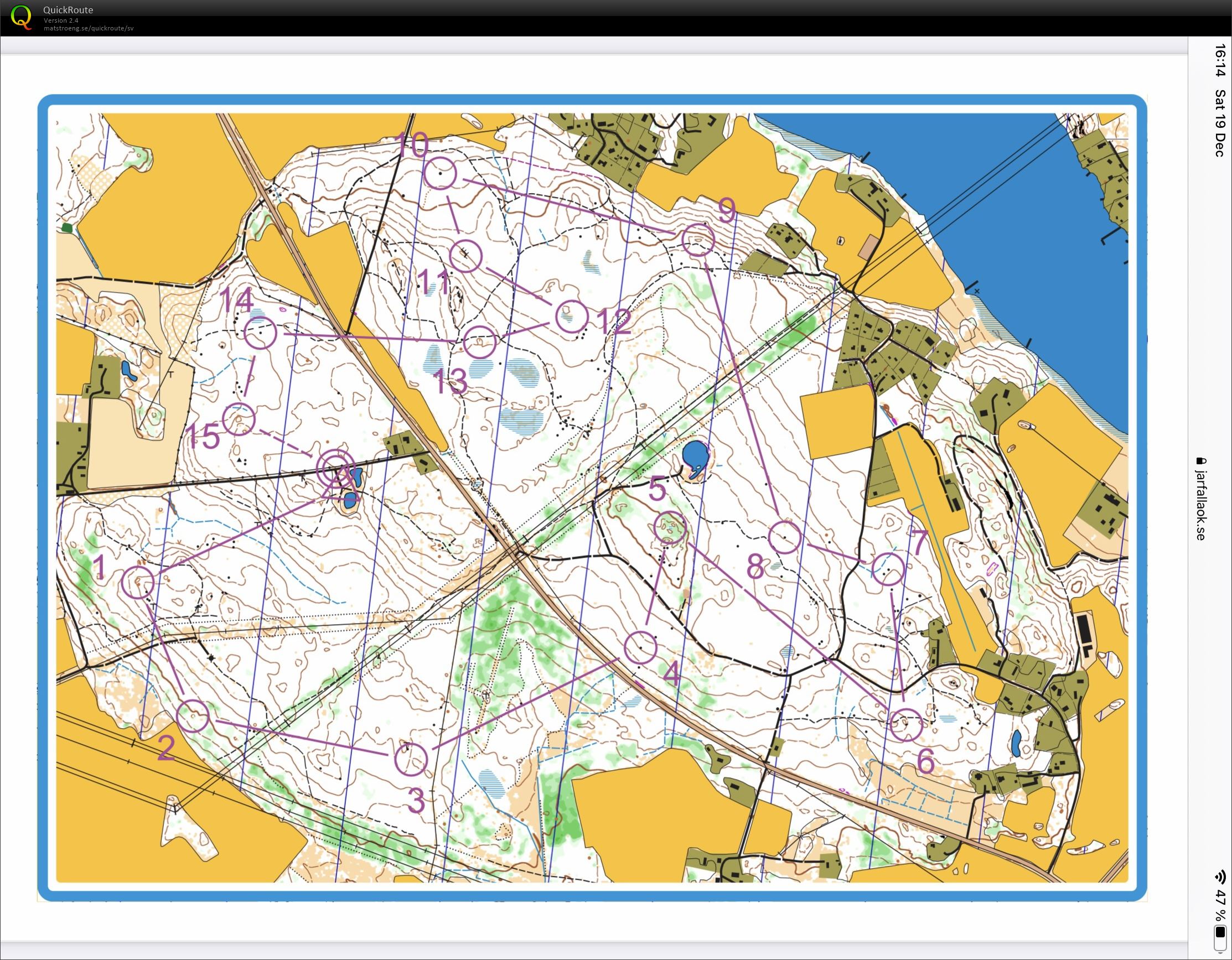Select control marker 9 in the northeast
The width and height of the screenshot is (1232, 960).
click(698, 241)
